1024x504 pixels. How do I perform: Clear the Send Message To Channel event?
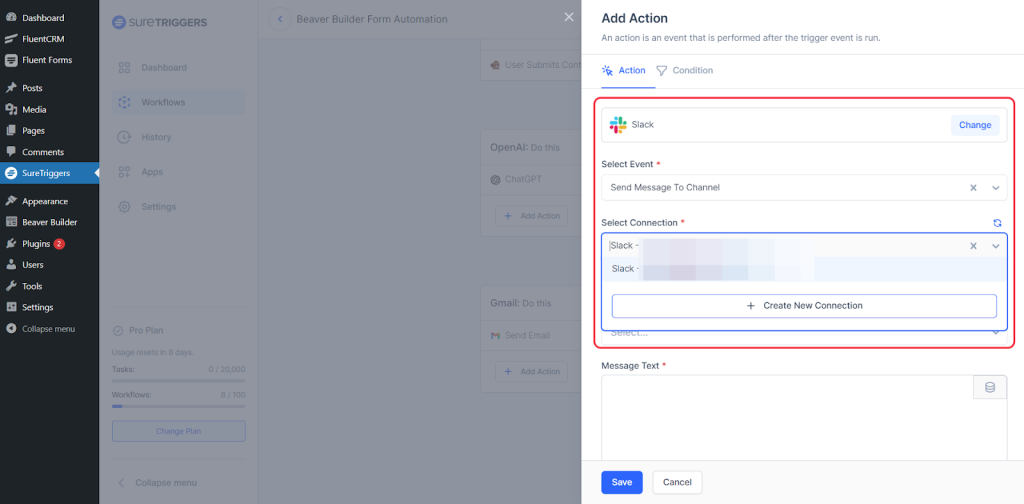tap(974, 187)
